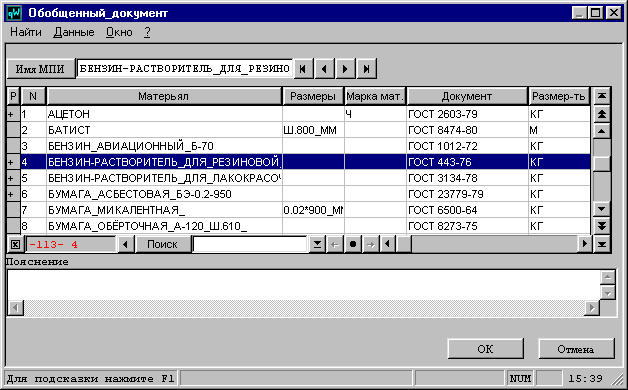Click the page-down double arrow icon
Screen dimensions: 628x390
[x=602, y=225]
